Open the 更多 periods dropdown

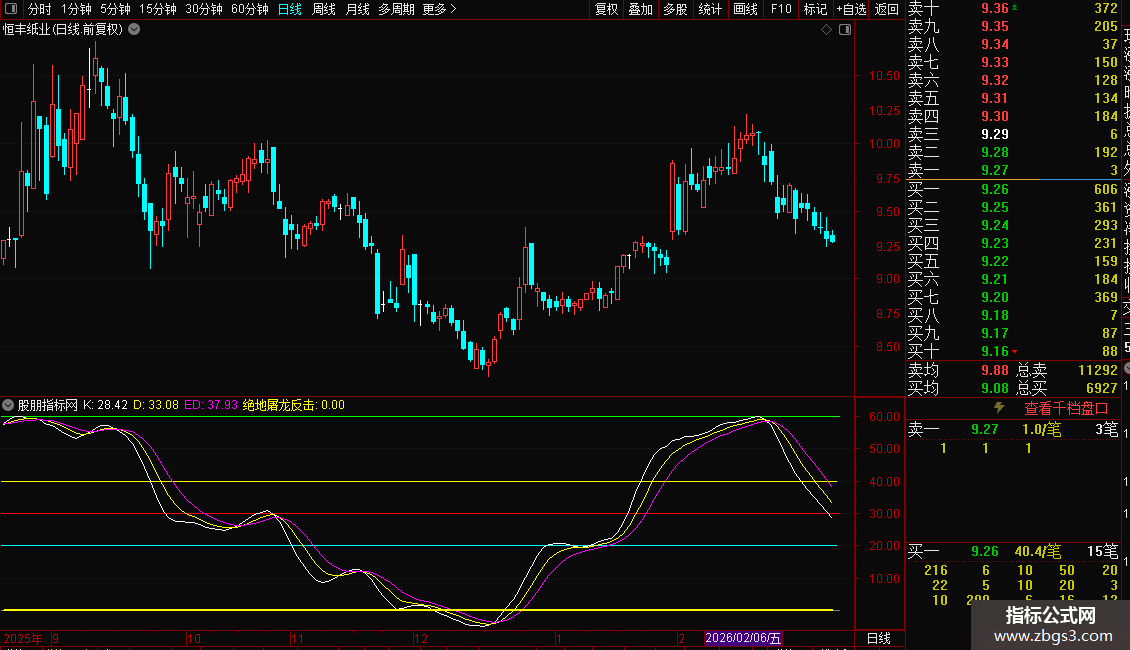(439, 9)
